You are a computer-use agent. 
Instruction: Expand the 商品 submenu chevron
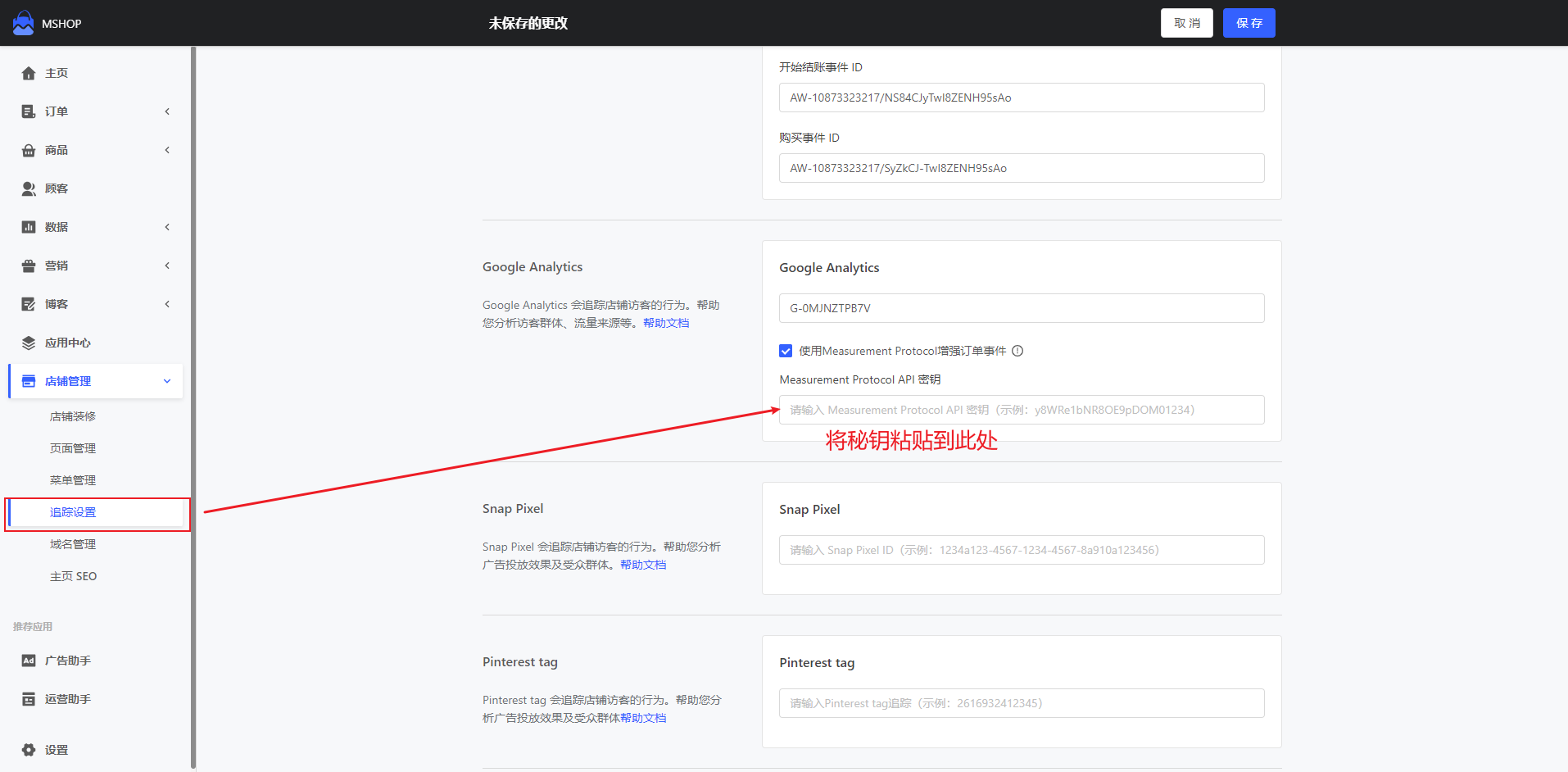(x=167, y=150)
